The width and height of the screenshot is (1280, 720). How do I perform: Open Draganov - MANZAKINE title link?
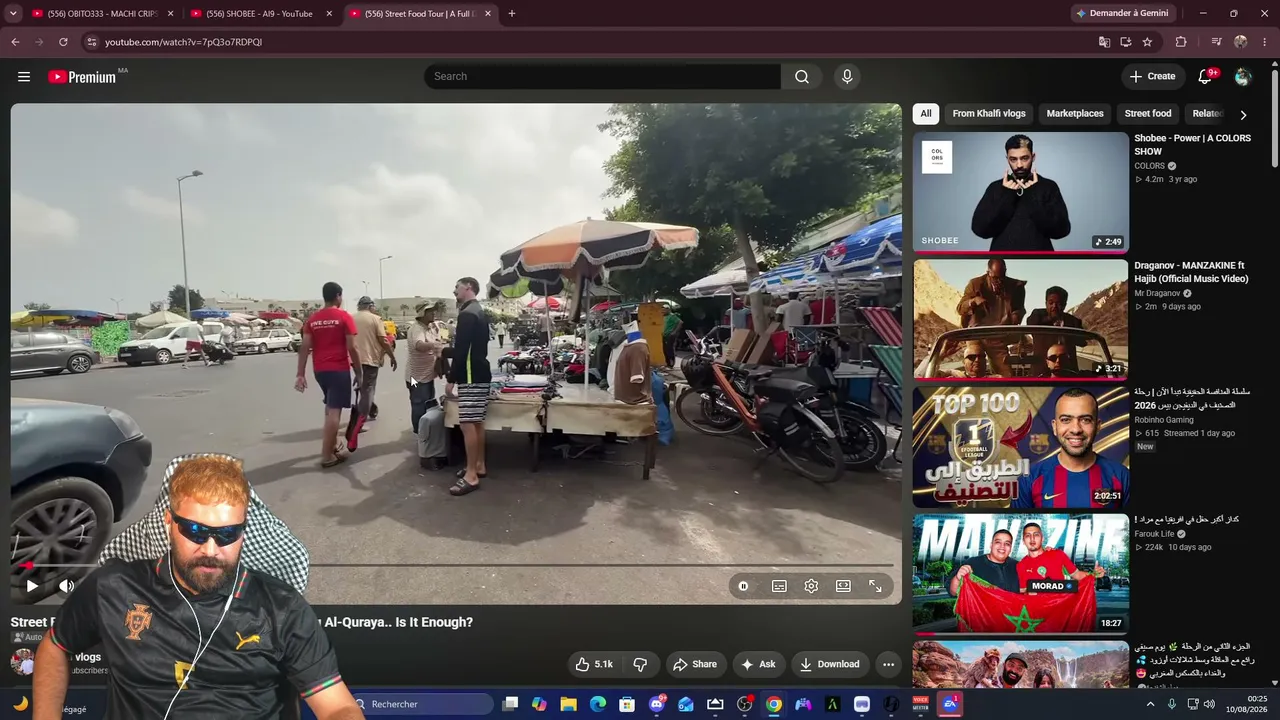1191,272
